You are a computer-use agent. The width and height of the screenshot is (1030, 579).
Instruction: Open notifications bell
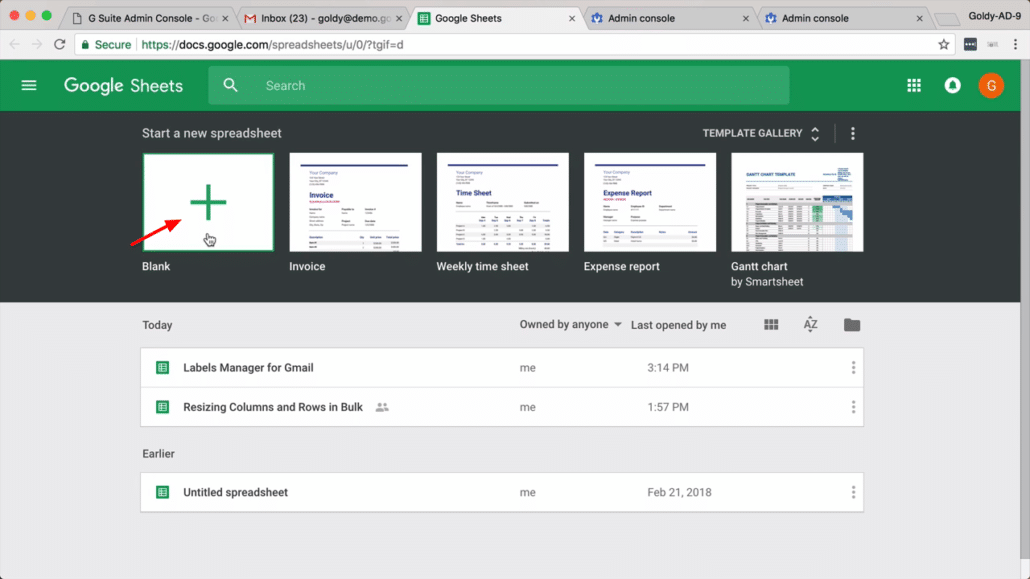tap(952, 85)
